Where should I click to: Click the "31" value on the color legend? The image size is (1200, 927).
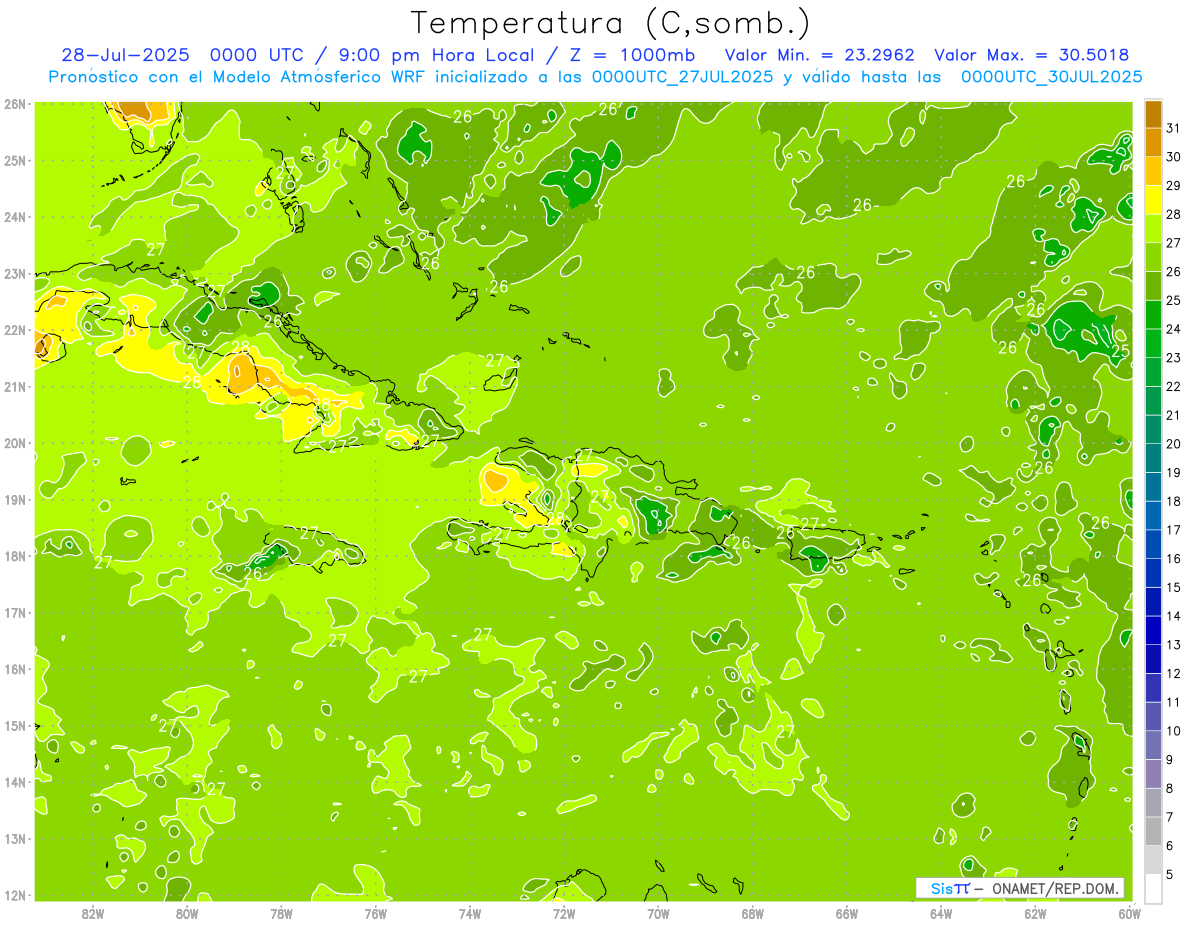1174,128
